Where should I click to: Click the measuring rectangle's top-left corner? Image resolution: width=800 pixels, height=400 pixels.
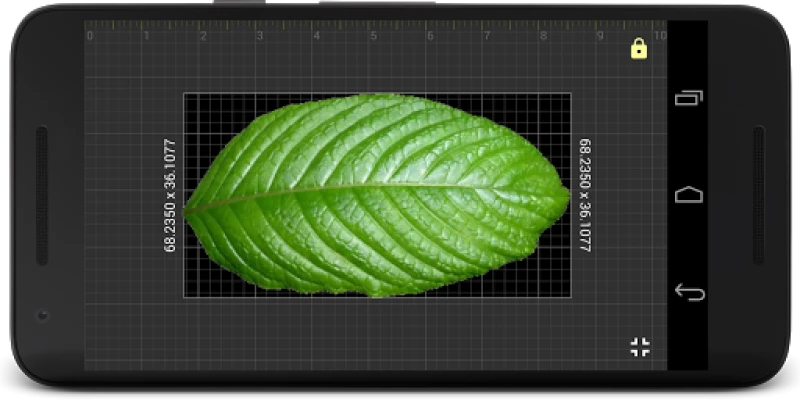pyautogui.click(x=184, y=93)
